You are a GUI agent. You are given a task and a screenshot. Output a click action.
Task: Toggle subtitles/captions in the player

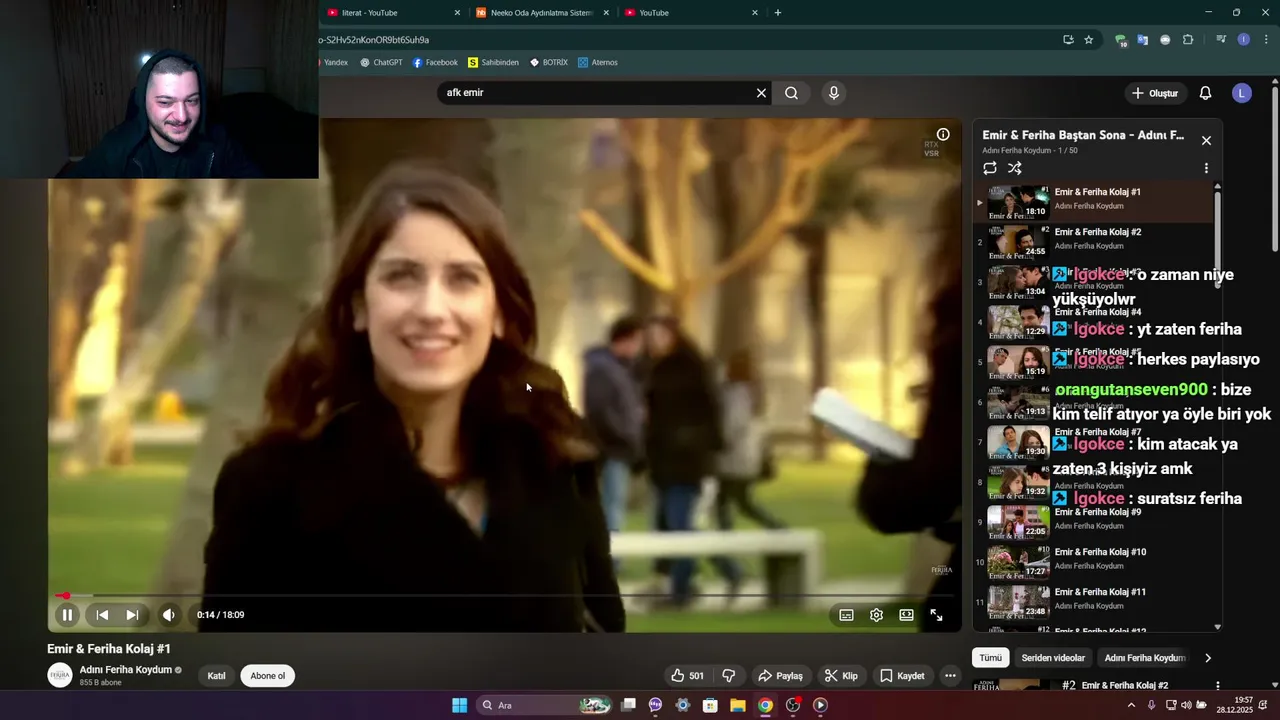846,615
